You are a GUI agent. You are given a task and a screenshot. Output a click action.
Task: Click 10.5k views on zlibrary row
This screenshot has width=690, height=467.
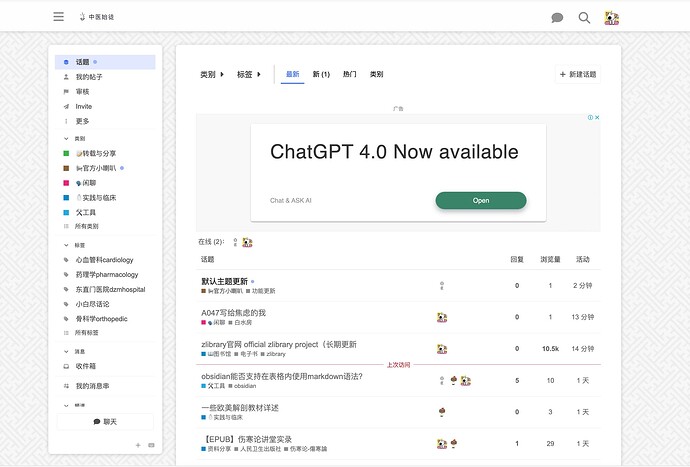[x=550, y=349]
